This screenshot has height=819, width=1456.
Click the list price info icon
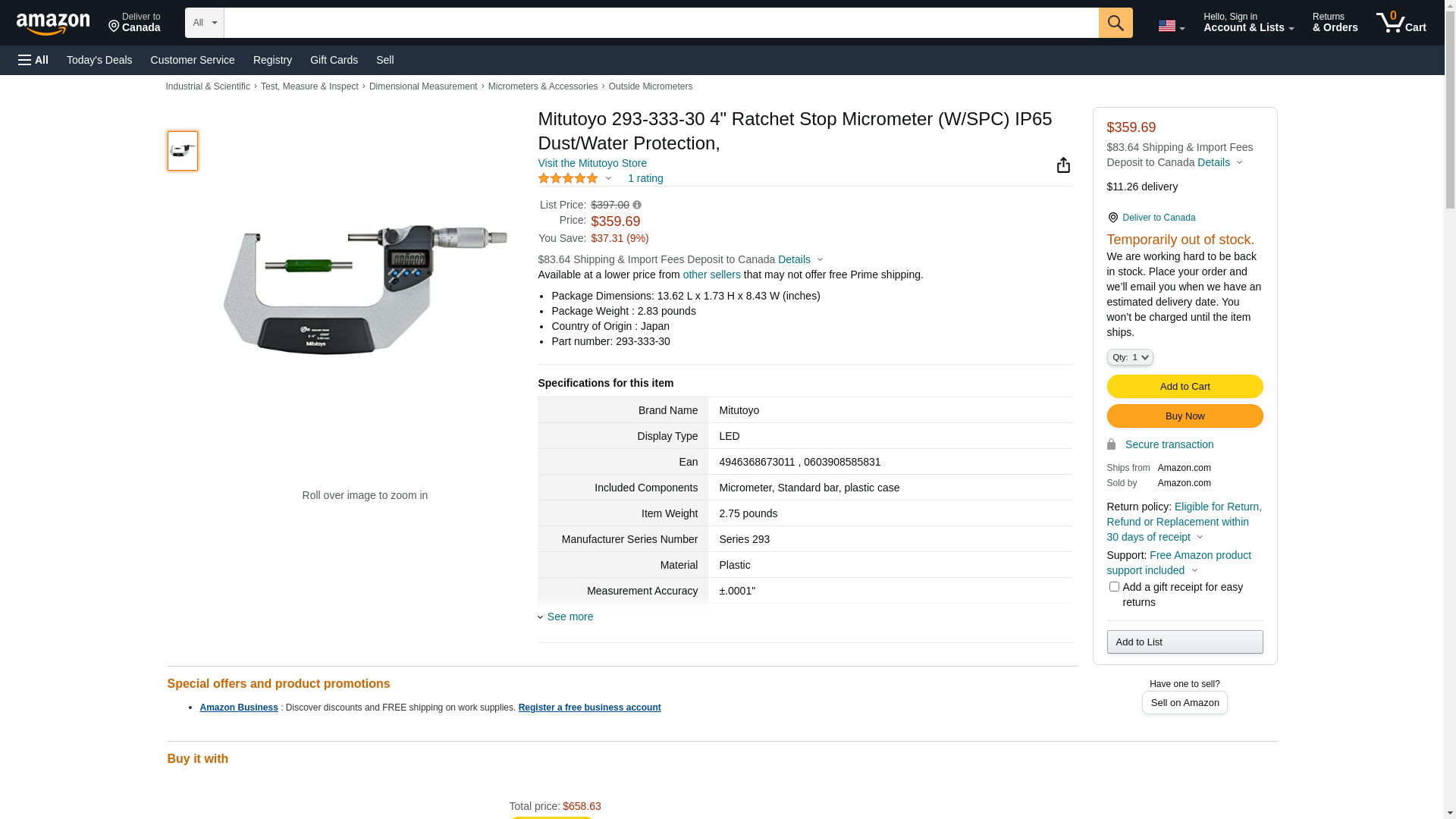[x=637, y=205]
